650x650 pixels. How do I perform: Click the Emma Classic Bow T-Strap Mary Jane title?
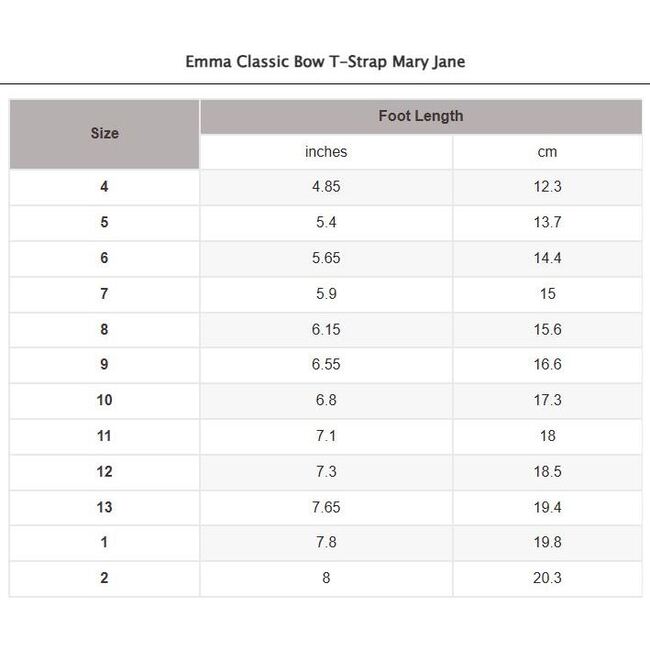(325, 62)
